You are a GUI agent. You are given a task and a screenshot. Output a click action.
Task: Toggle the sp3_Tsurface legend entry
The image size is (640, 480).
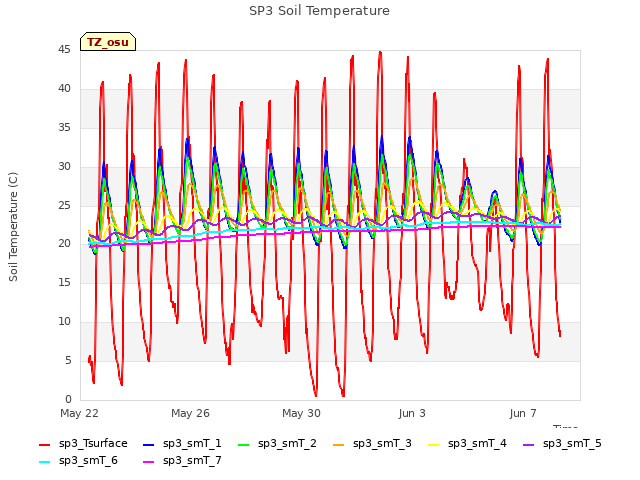point(83,444)
